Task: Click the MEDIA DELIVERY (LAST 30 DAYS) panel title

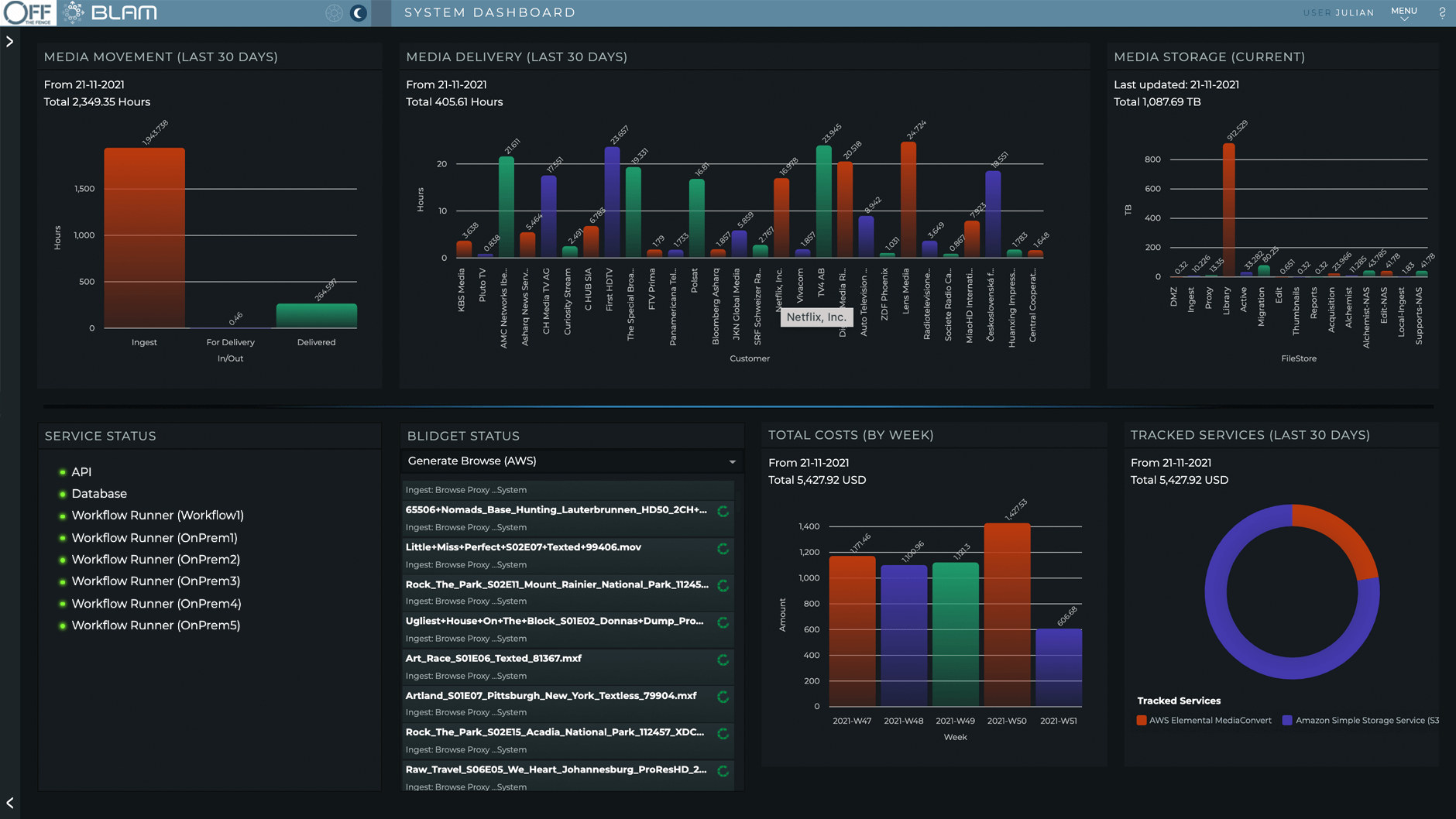Action: (x=517, y=57)
